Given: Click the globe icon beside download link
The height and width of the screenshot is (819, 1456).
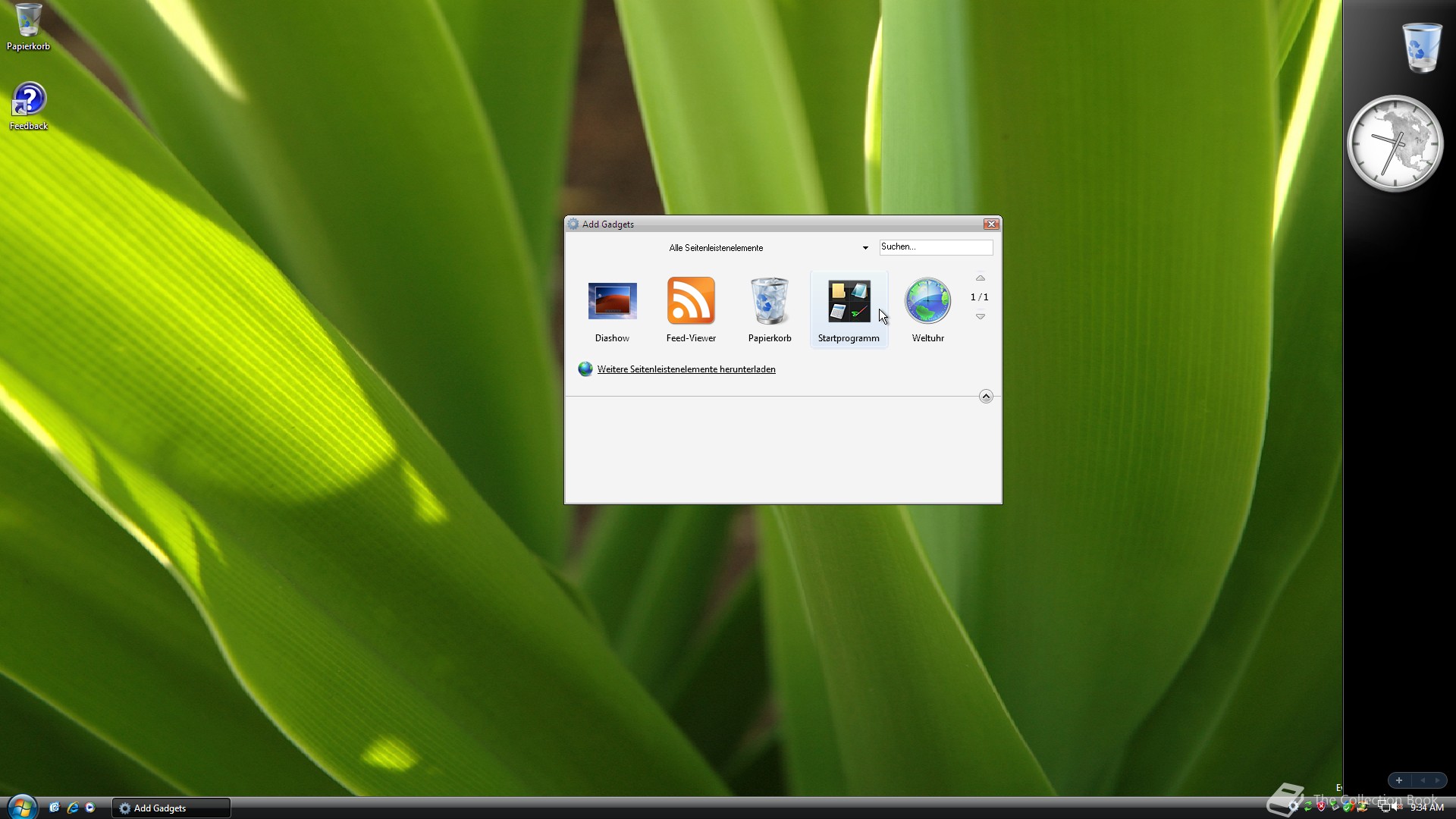Looking at the screenshot, I should pos(585,369).
